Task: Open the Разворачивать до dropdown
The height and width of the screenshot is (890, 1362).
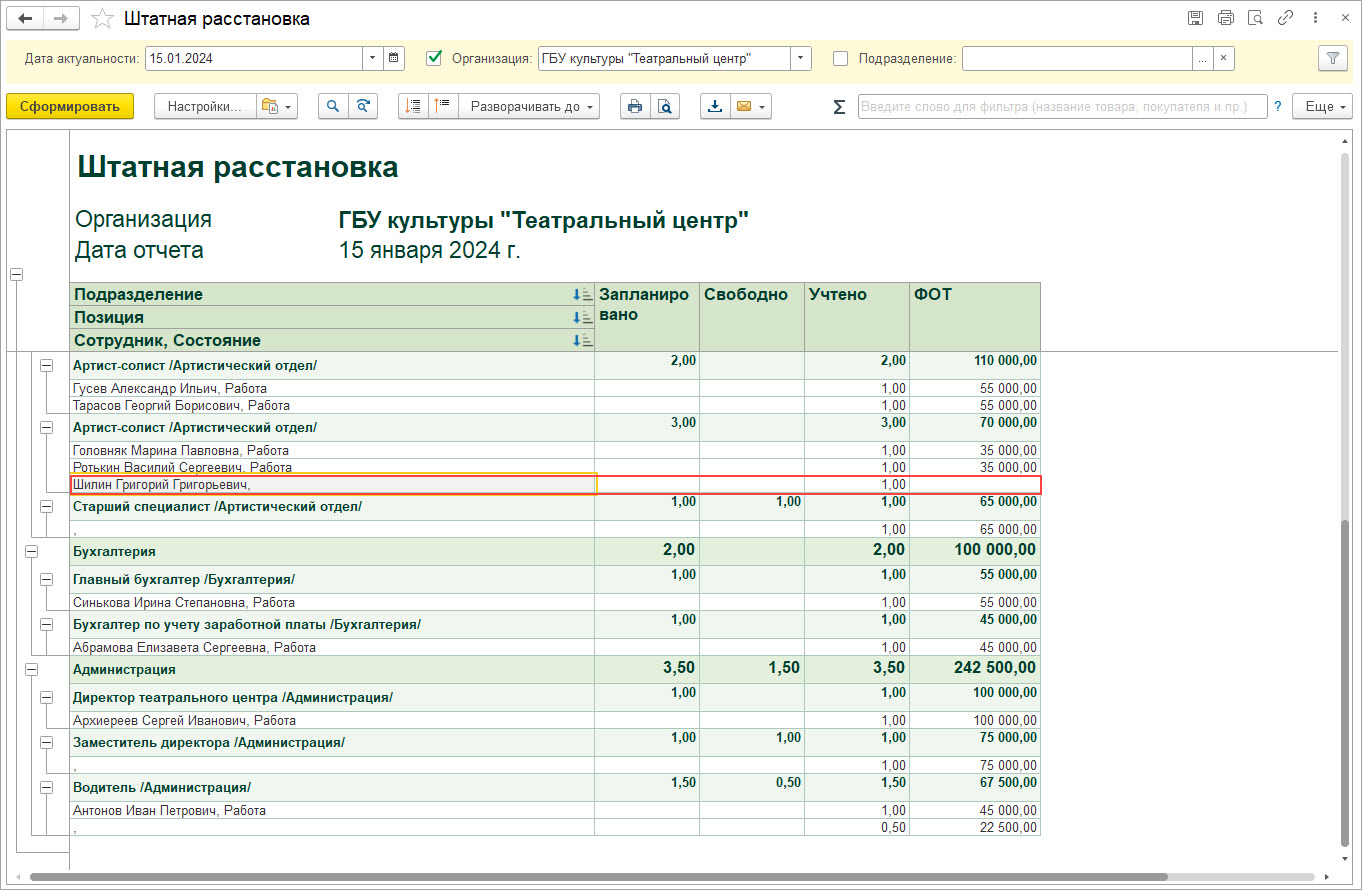Action: [529, 106]
